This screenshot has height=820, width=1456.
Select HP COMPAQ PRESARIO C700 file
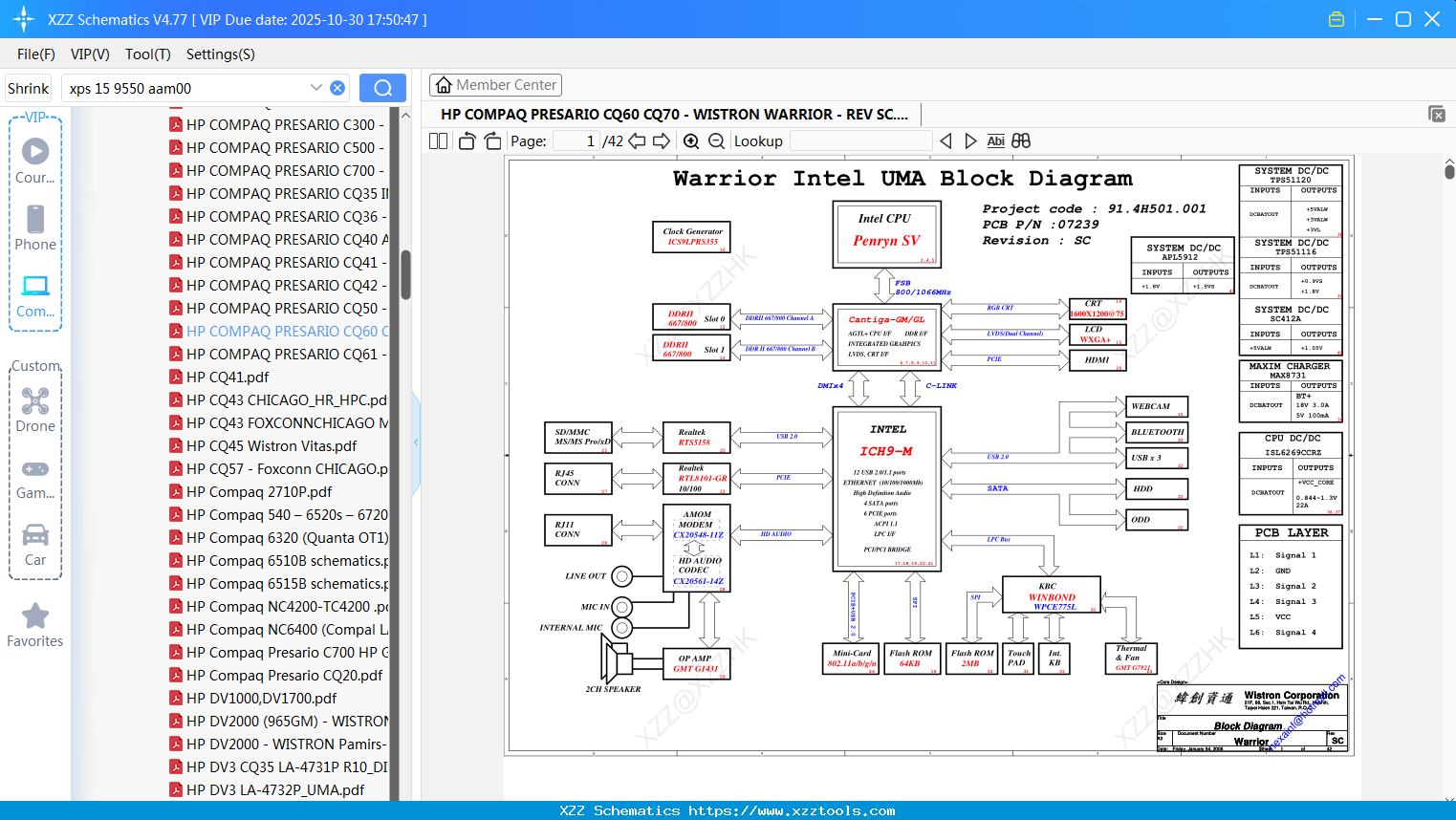278,170
